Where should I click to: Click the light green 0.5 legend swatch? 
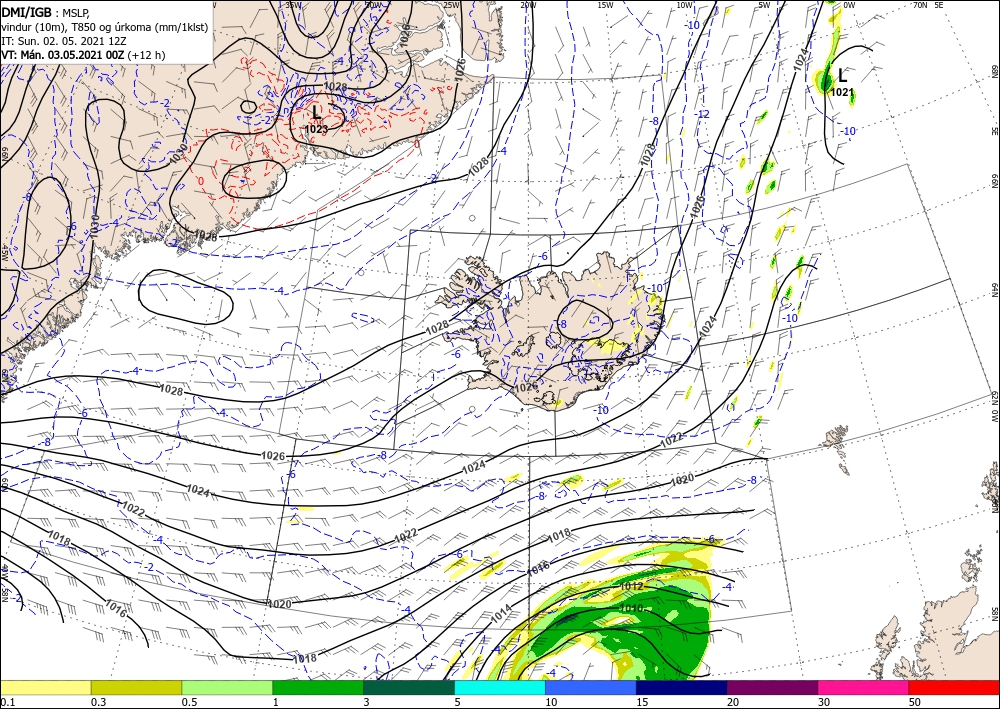pyautogui.click(x=227, y=687)
